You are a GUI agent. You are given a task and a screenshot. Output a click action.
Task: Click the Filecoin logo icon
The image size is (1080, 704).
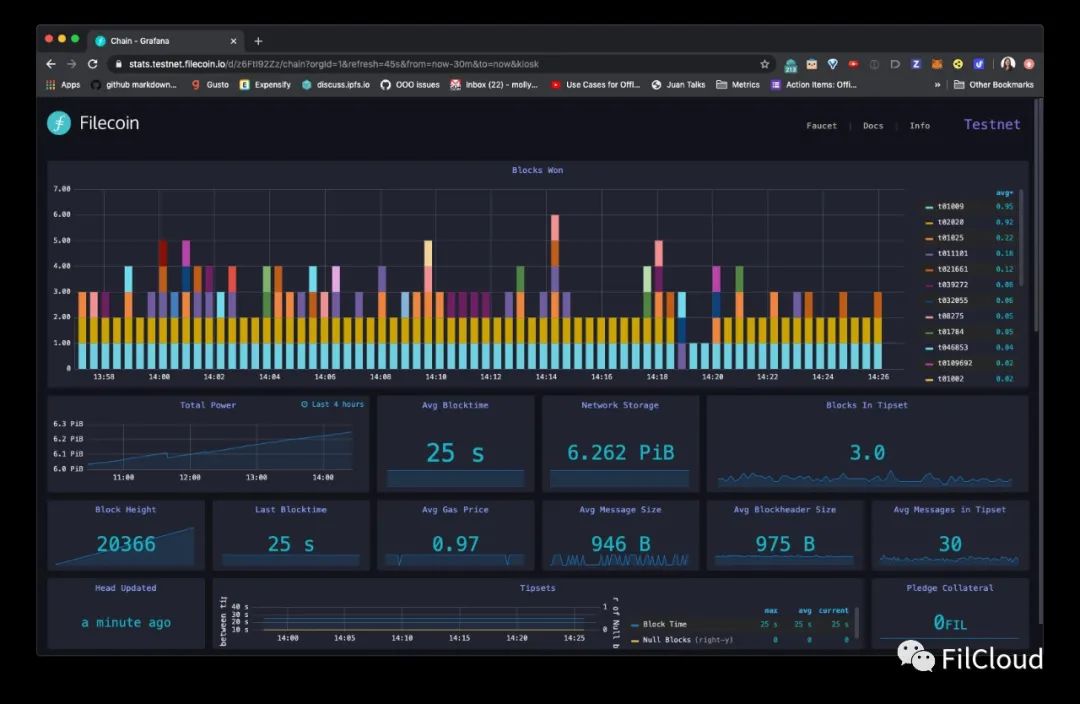click(59, 123)
